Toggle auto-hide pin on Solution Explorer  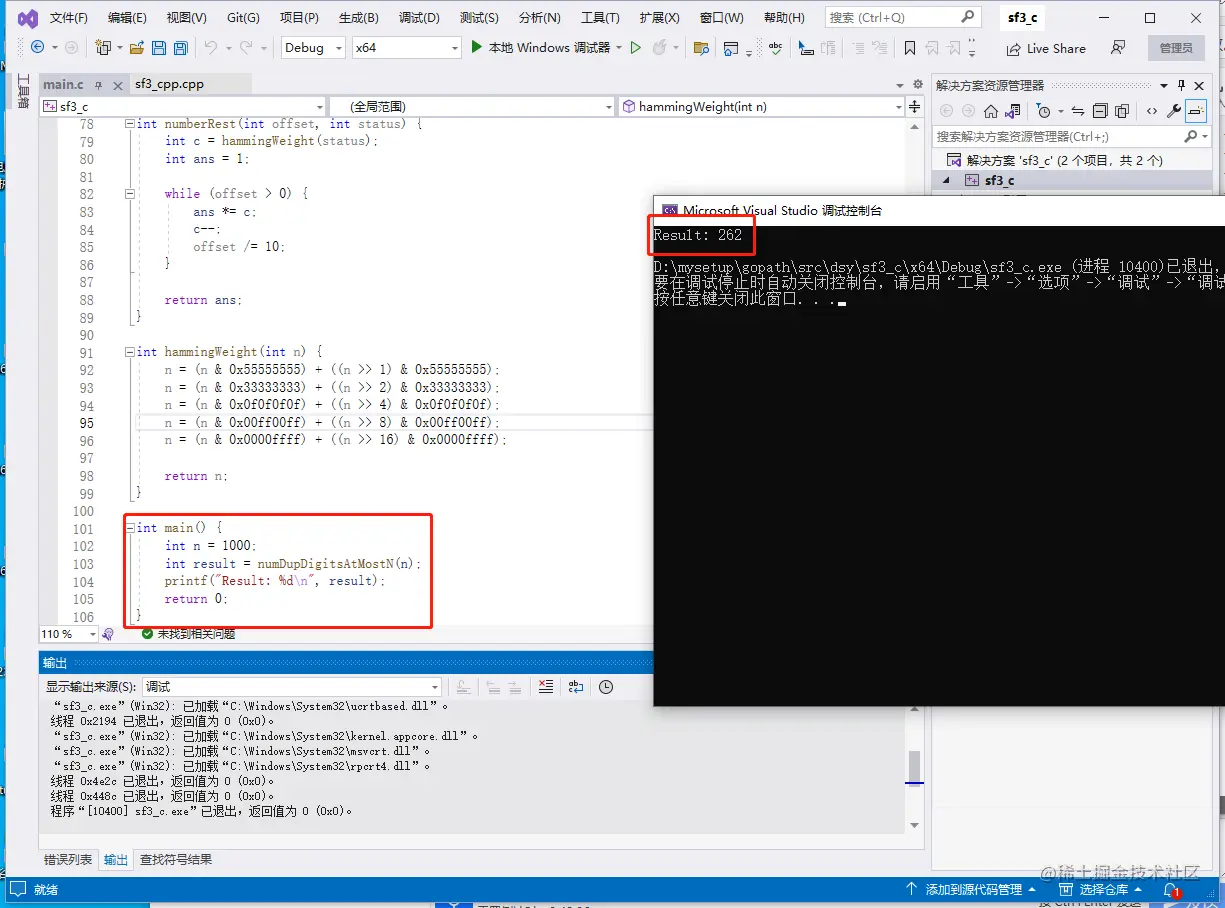(x=1181, y=85)
